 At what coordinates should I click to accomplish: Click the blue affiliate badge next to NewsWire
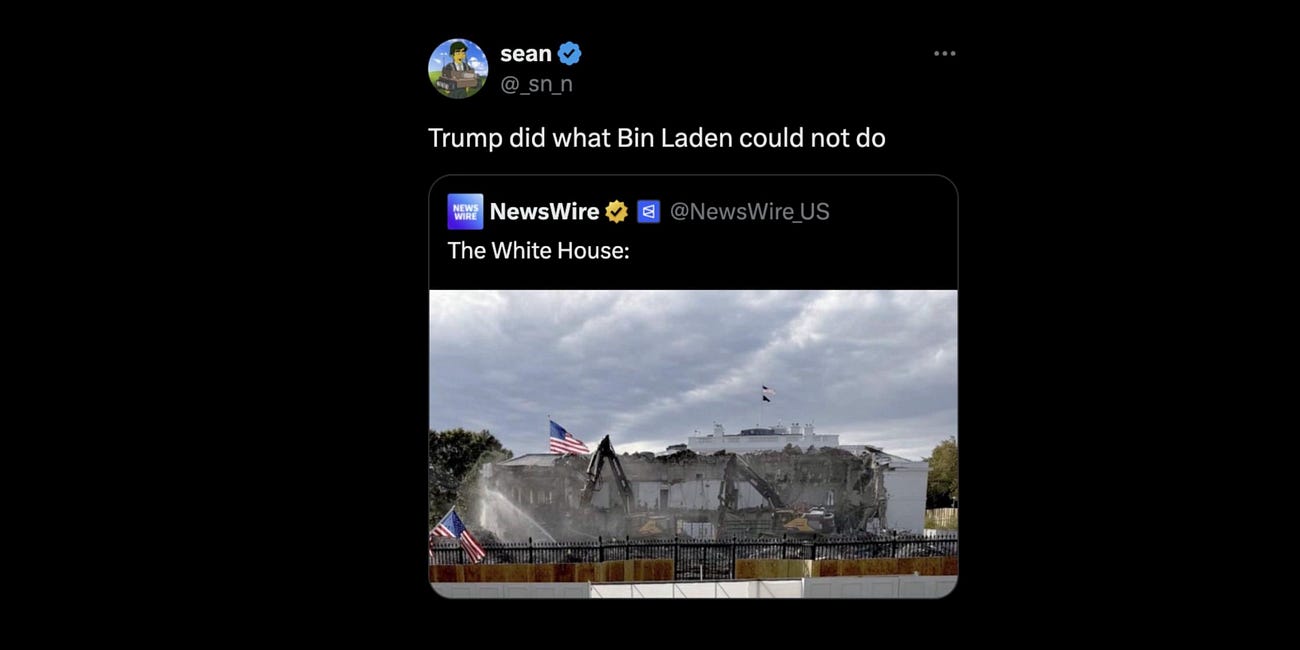point(648,212)
